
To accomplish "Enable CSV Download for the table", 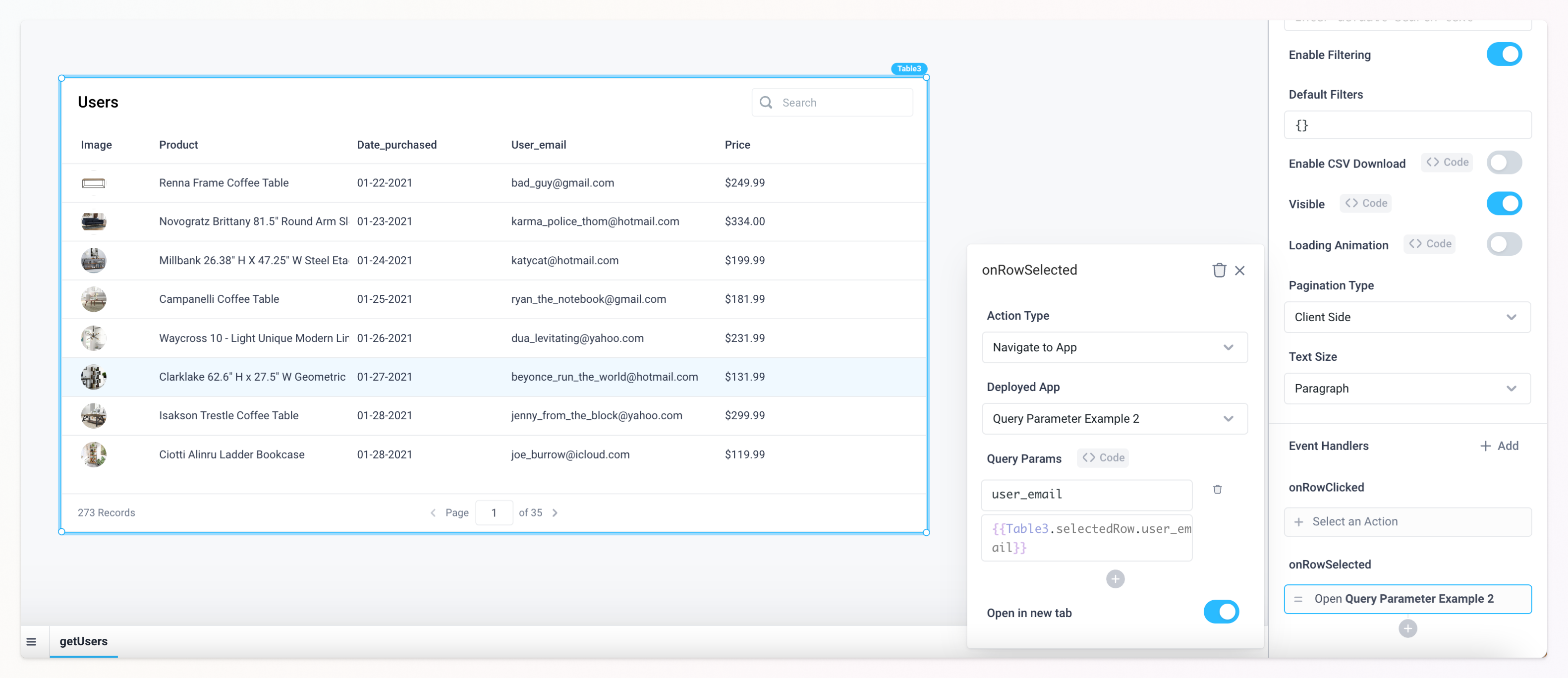I will click(x=1504, y=162).
